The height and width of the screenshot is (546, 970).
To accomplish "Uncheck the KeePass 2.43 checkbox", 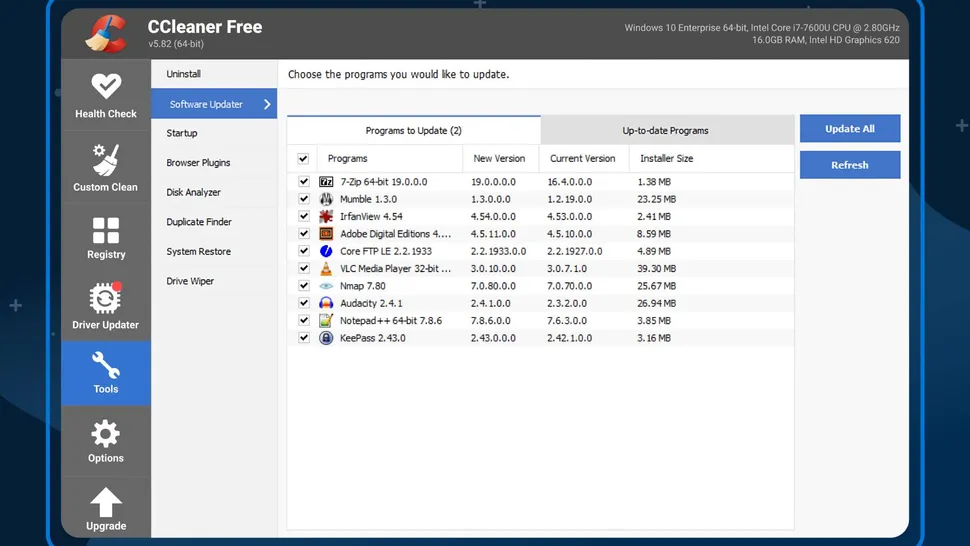I will click(x=304, y=338).
